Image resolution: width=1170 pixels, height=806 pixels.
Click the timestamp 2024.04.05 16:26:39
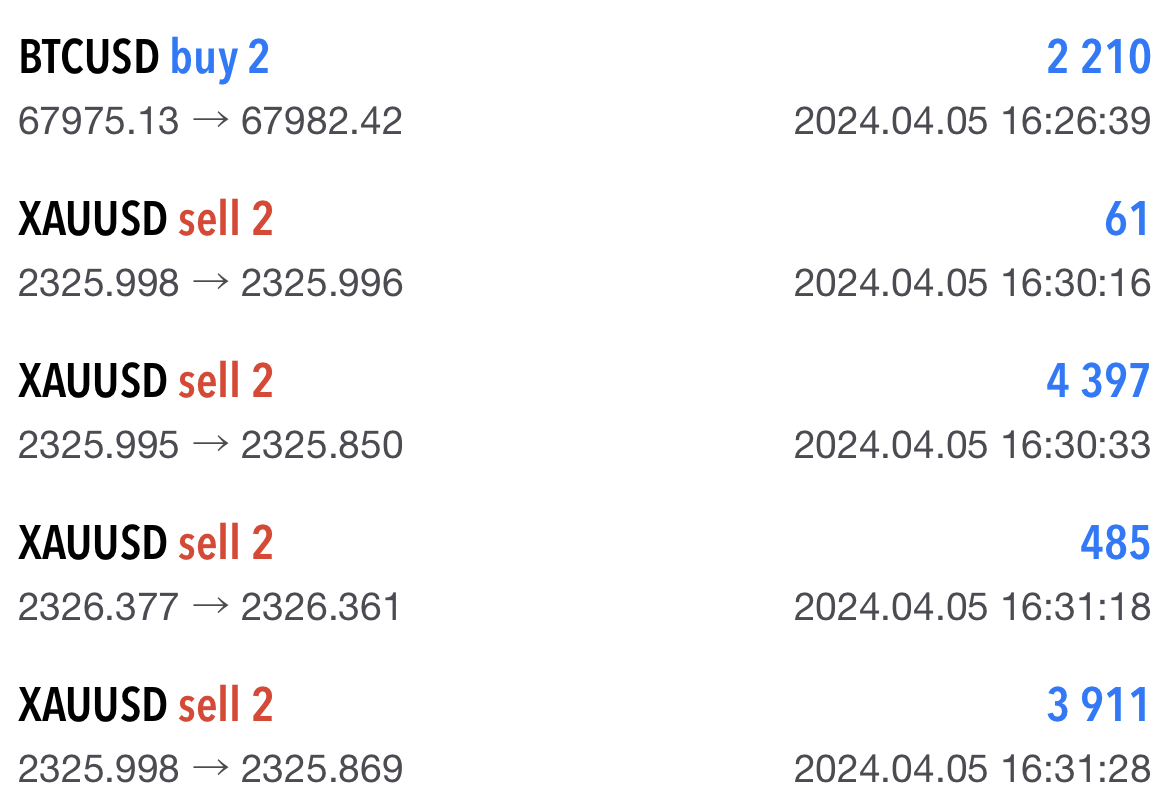point(972,122)
